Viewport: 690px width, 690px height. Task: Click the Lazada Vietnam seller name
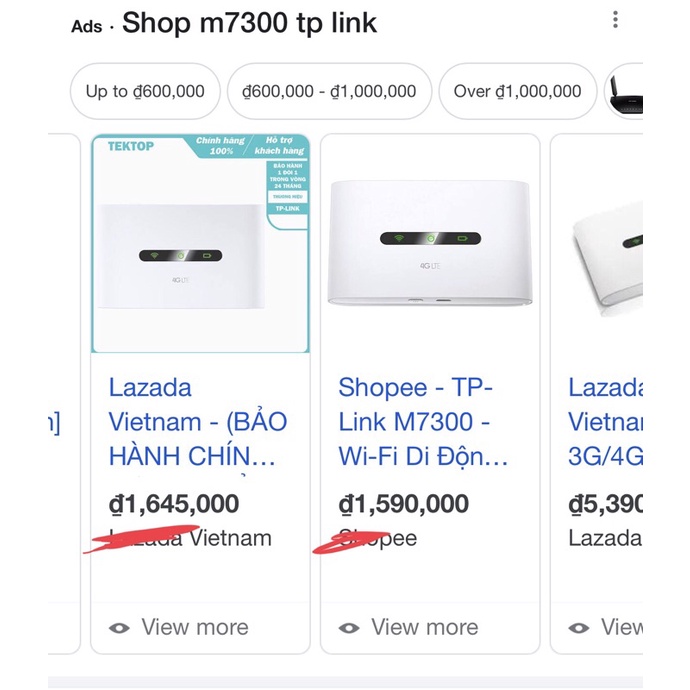pos(190,538)
